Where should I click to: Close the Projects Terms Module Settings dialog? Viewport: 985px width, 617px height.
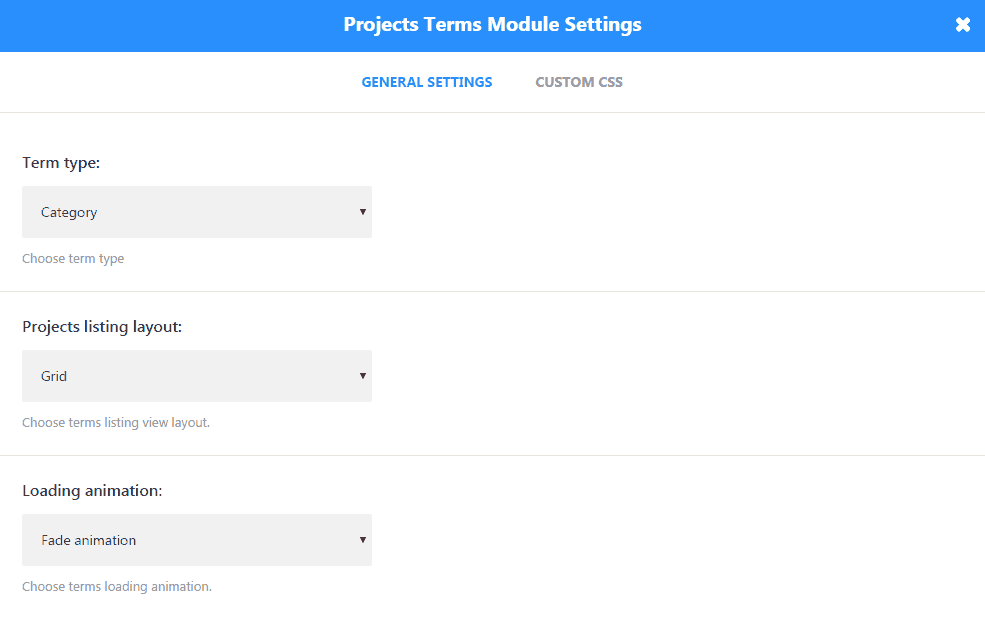click(x=962, y=25)
